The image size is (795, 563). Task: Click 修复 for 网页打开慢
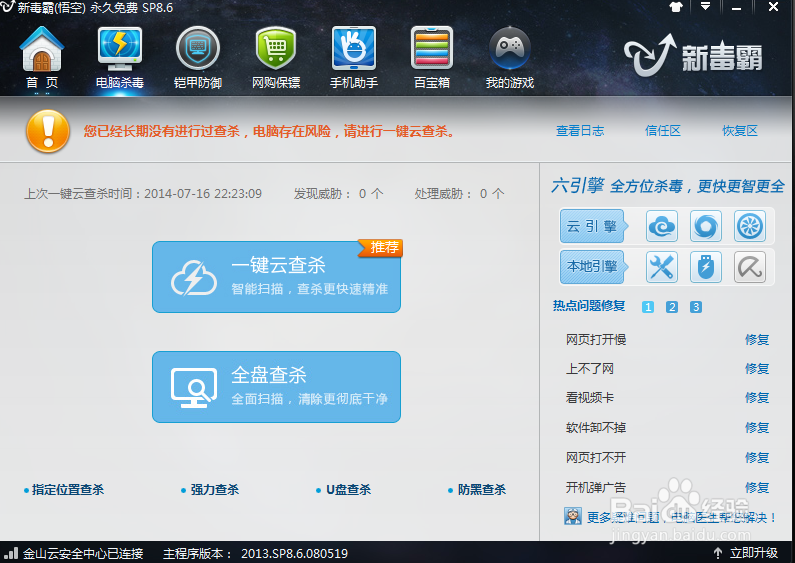coord(757,339)
